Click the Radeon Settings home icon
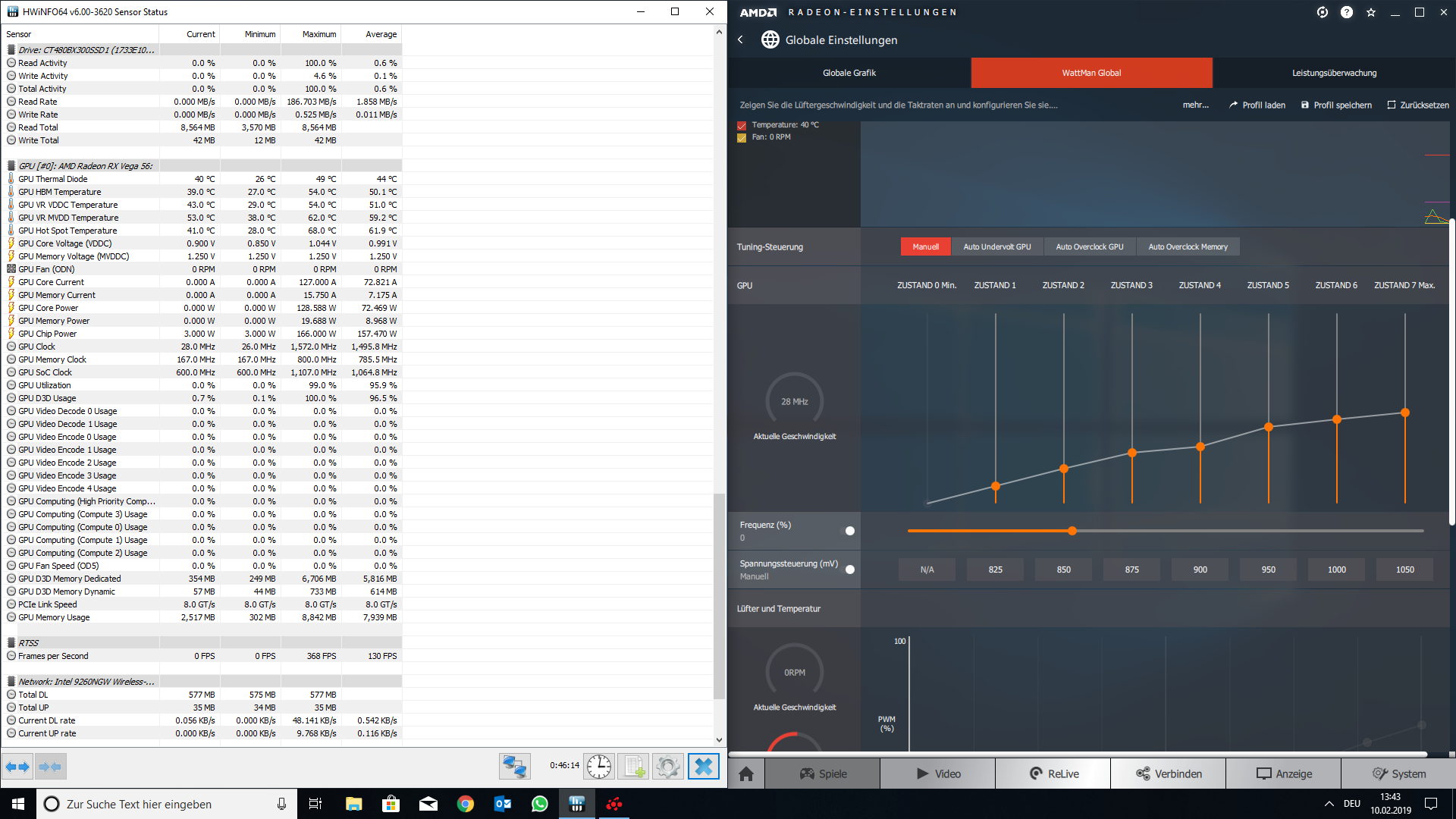Image resolution: width=1456 pixels, height=819 pixels. [746, 773]
